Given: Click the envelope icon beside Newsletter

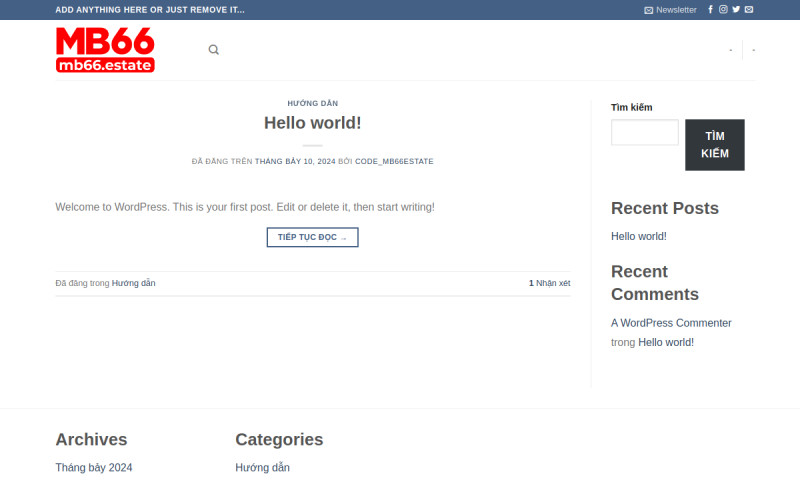Looking at the screenshot, I should 648,10.
